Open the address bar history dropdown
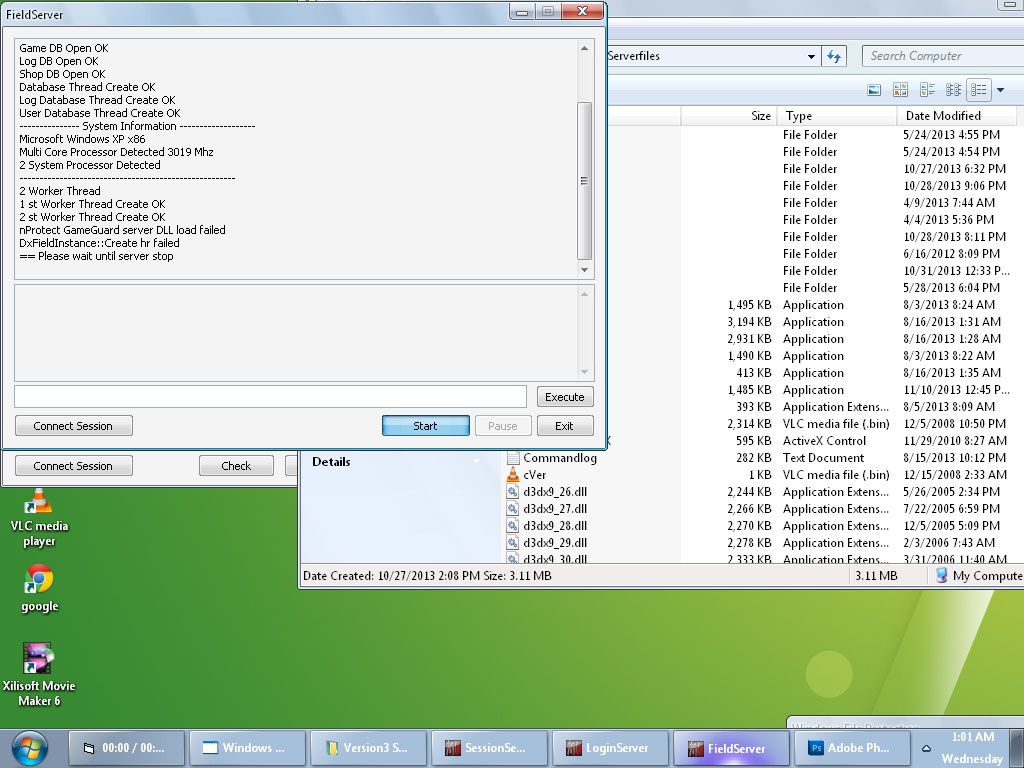The height and width of the screenshot is (768, 1024). pyautogui.click(x=810, y=56)
